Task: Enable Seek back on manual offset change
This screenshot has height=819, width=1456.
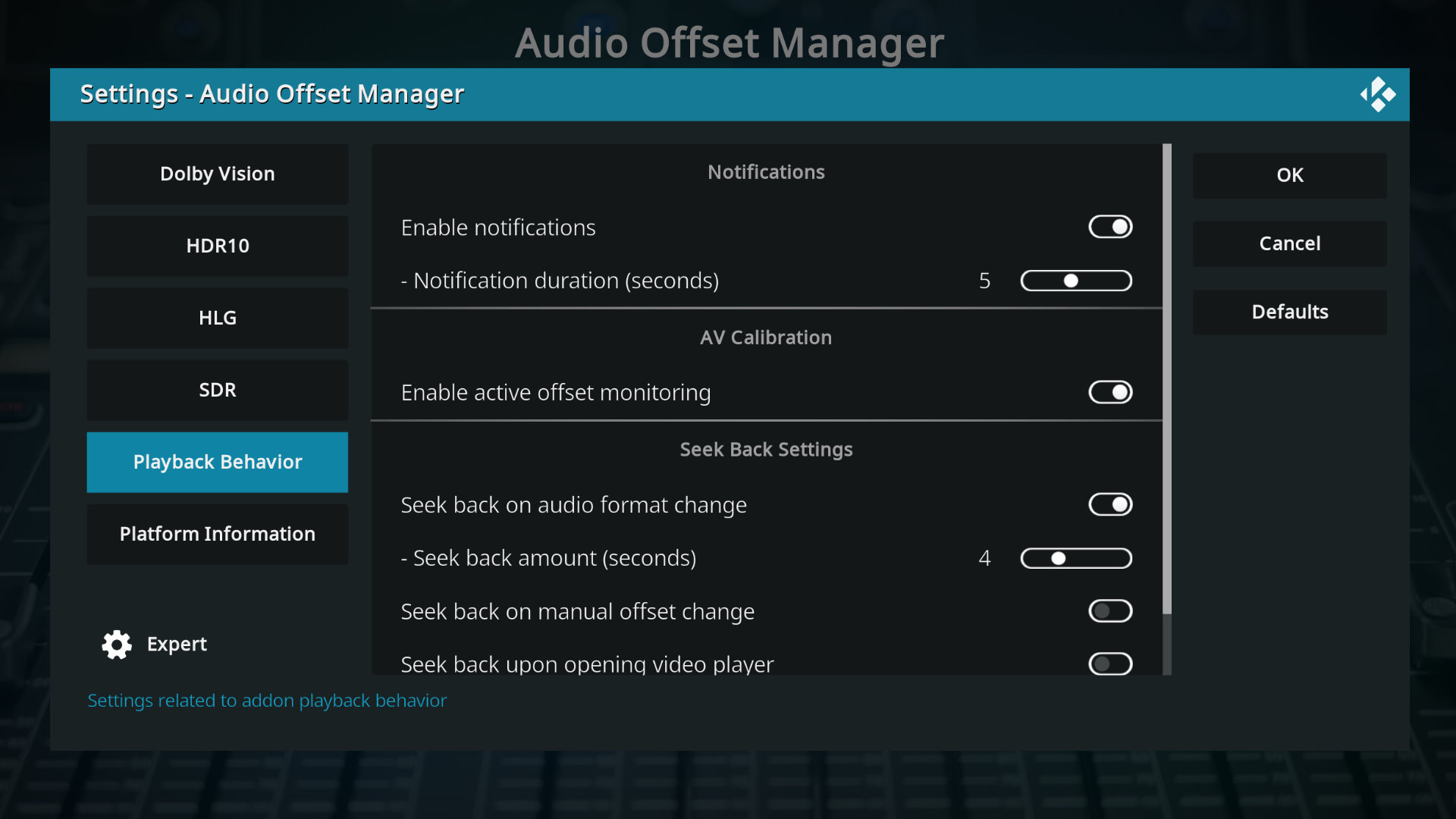Action: [1110, 611]
